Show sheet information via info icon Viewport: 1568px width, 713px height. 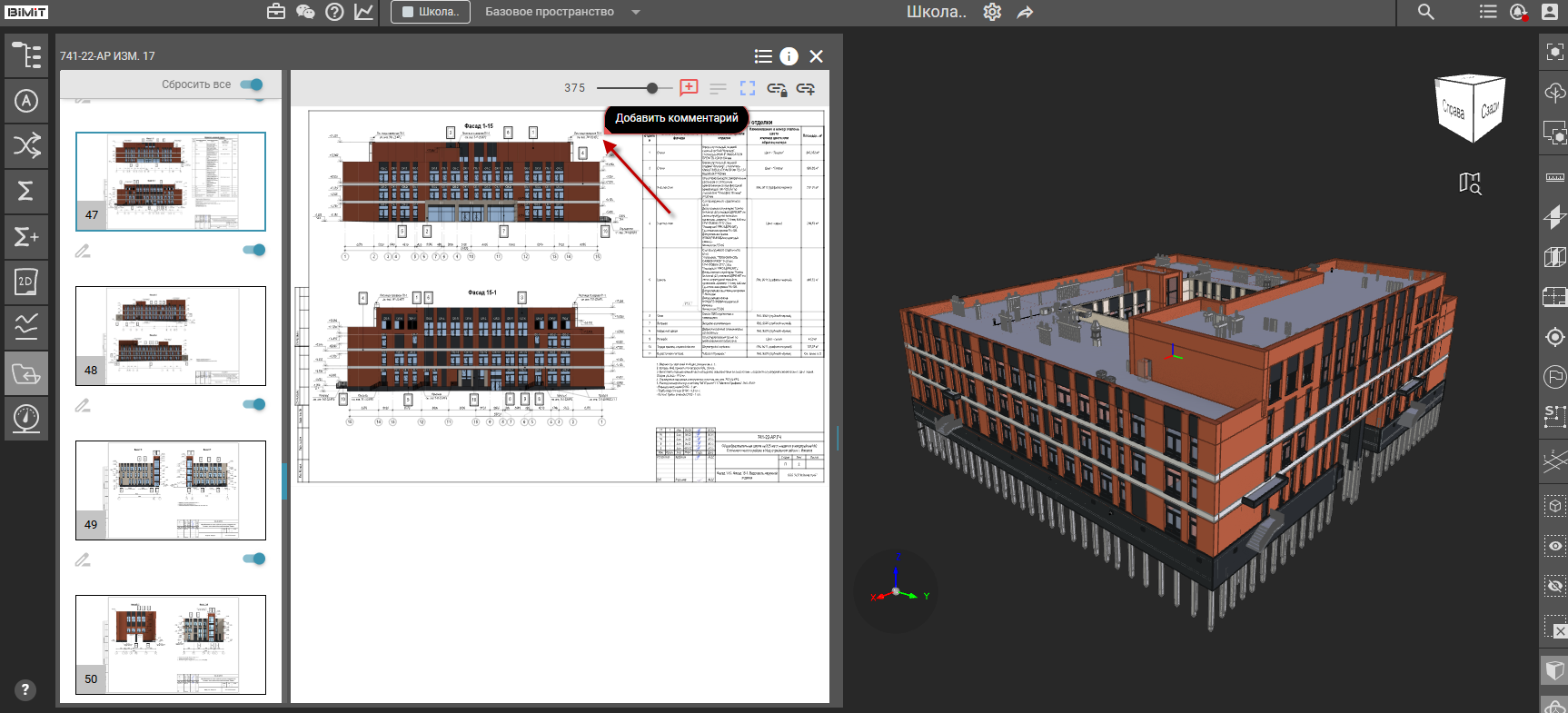pyautogui.click(x=789, y=56)
